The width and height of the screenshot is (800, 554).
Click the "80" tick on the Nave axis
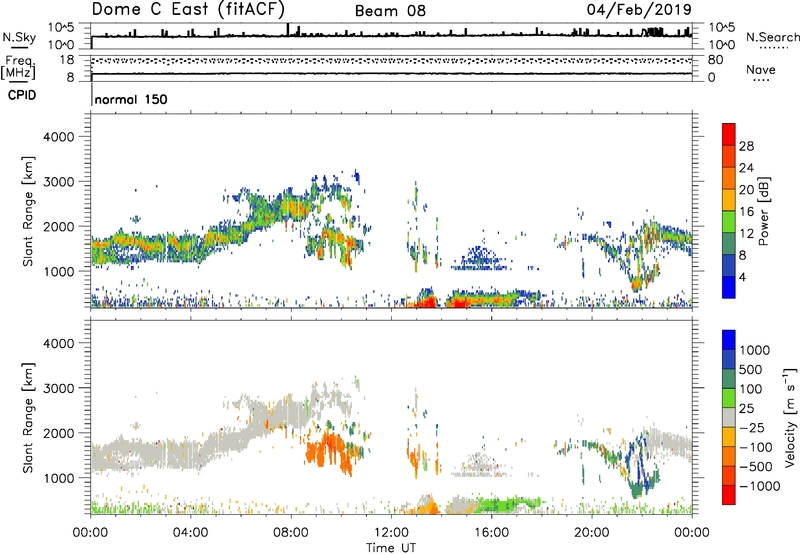[x=715, y=60]
